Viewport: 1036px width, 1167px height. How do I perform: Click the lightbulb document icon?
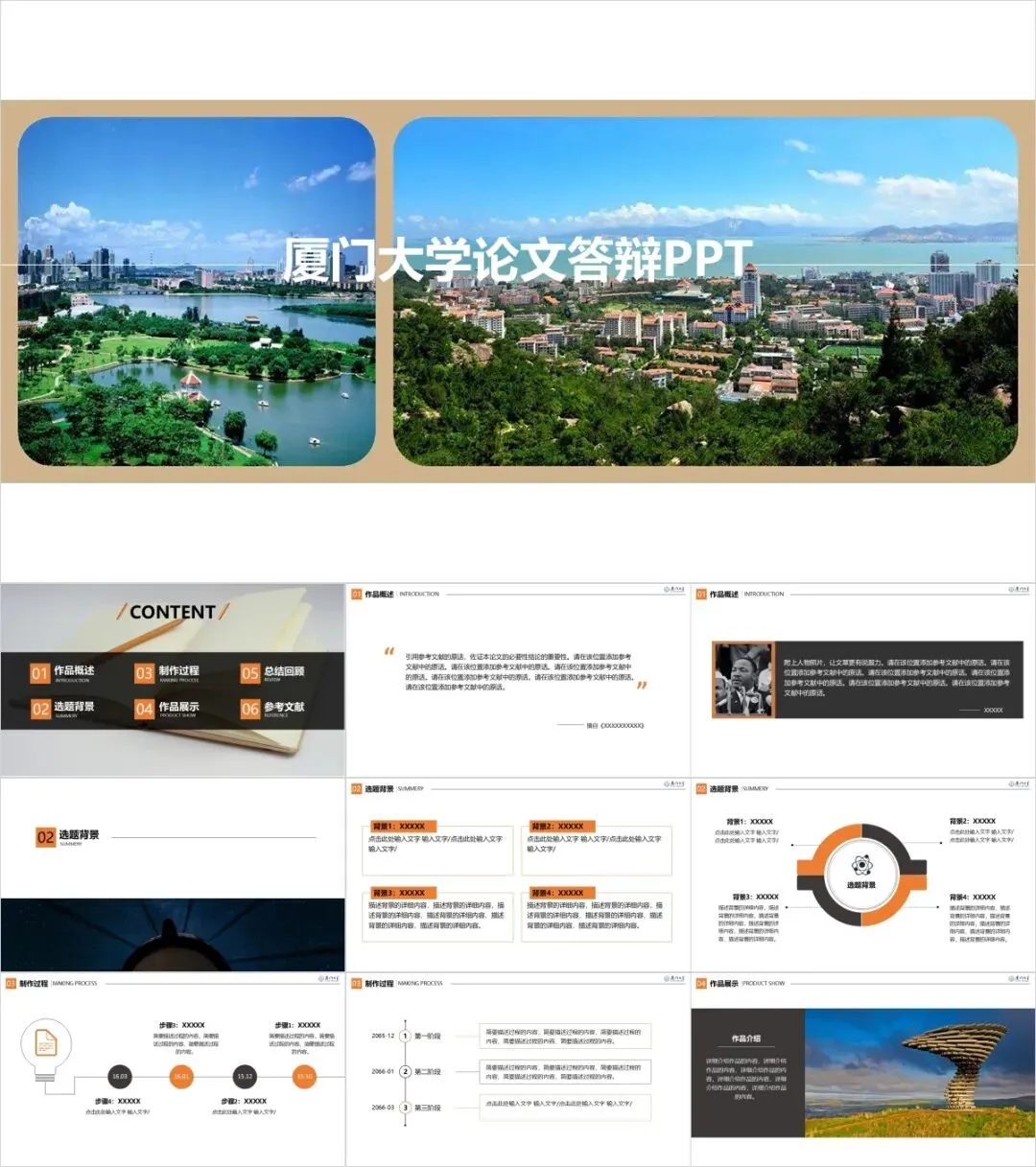(x=46, y=1050)
